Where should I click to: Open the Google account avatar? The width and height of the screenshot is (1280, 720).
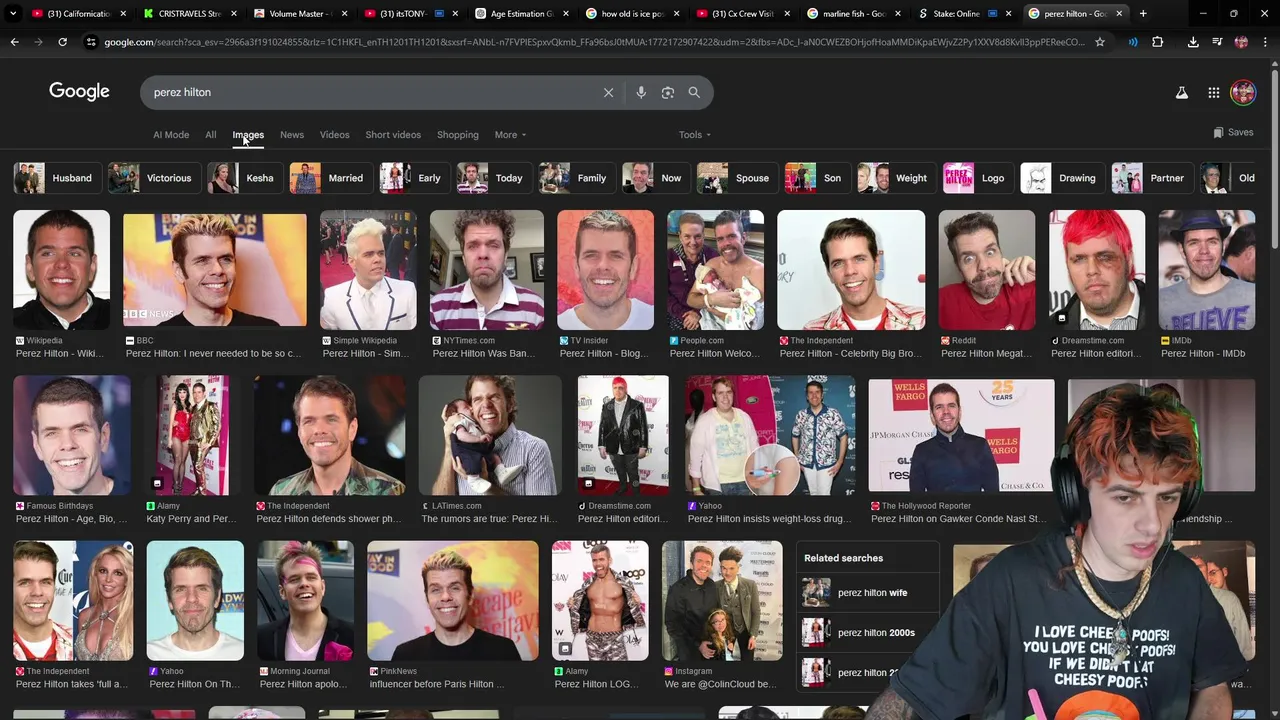click(1243, 92)
